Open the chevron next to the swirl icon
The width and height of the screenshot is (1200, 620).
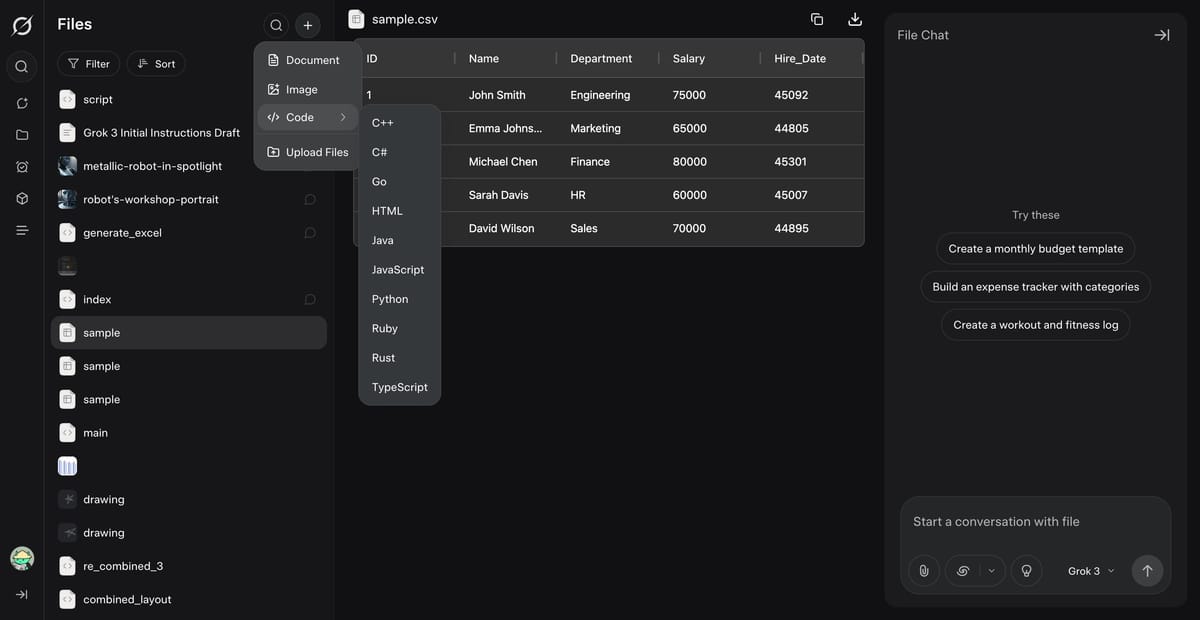click(x=989, y=570)
